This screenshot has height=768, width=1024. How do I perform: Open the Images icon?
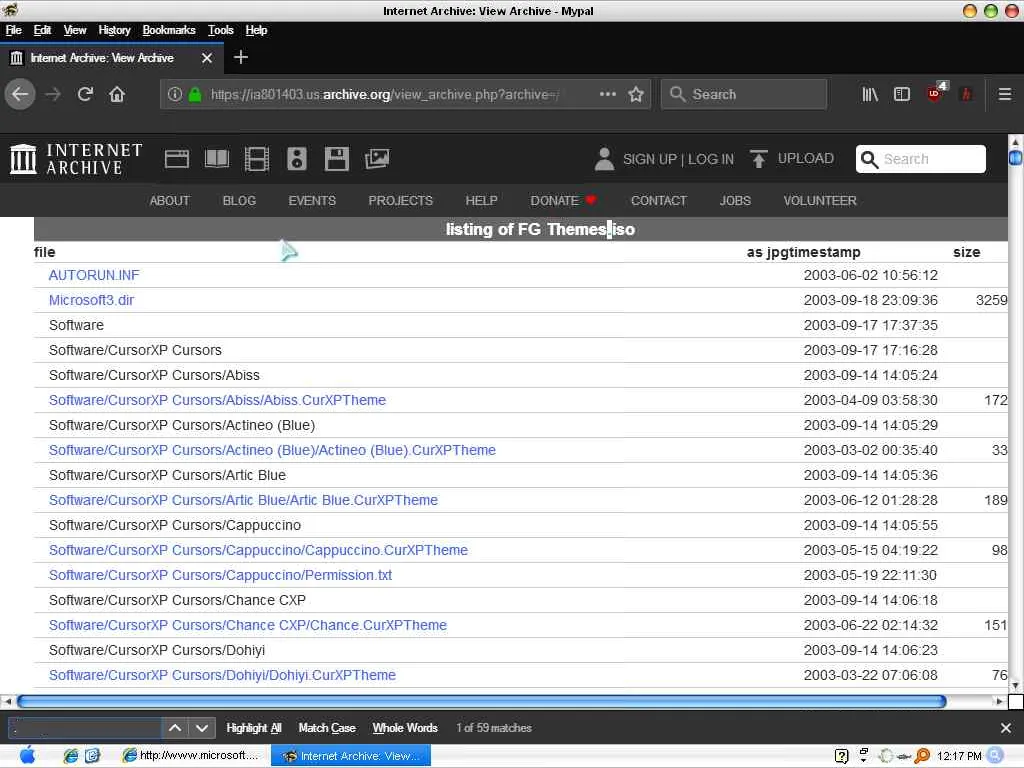(x=377, y=159)
